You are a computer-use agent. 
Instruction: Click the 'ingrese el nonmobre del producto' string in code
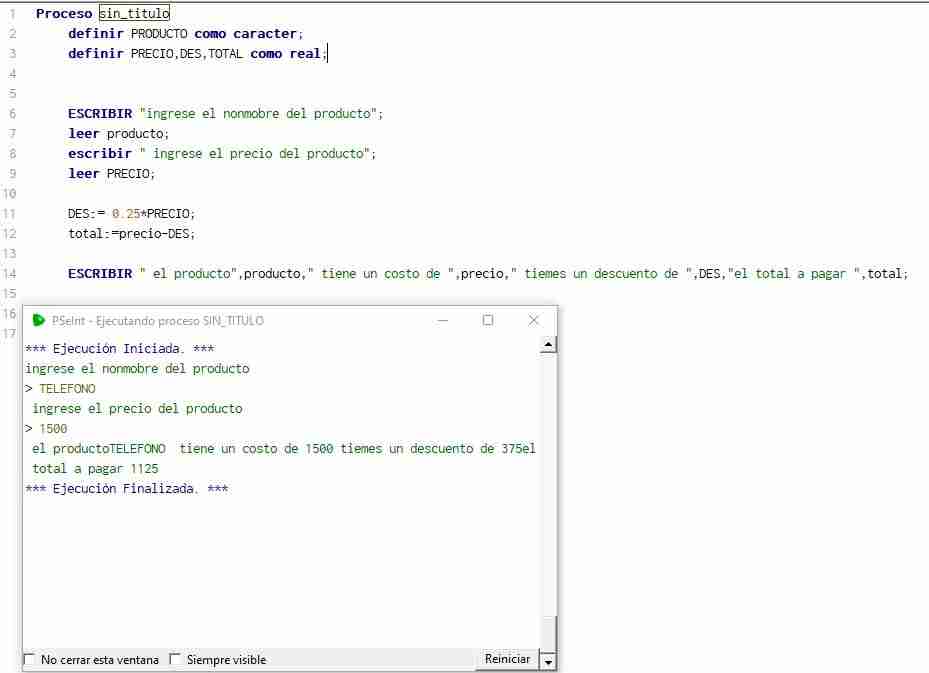pyautogui.click(x=258, y=113)
